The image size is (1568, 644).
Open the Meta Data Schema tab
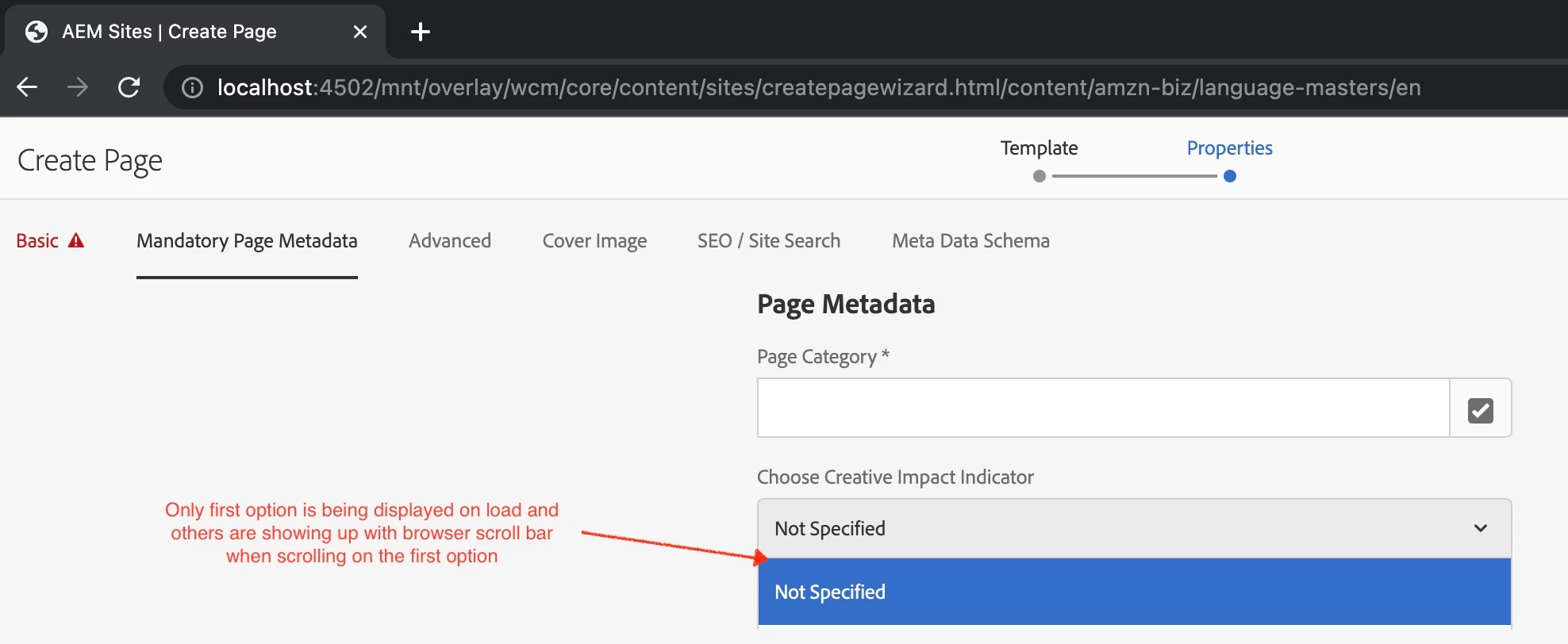coord(970,241)
